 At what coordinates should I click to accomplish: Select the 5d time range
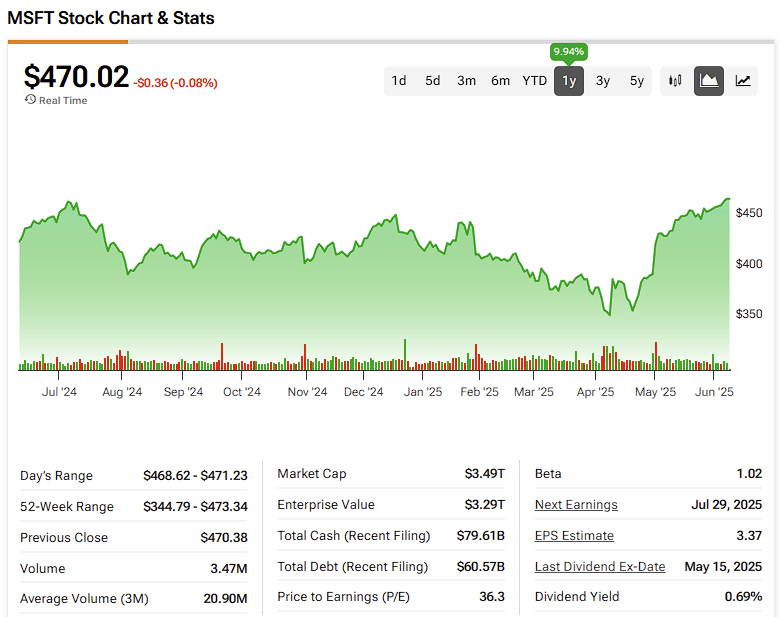[x=432, y=81]
